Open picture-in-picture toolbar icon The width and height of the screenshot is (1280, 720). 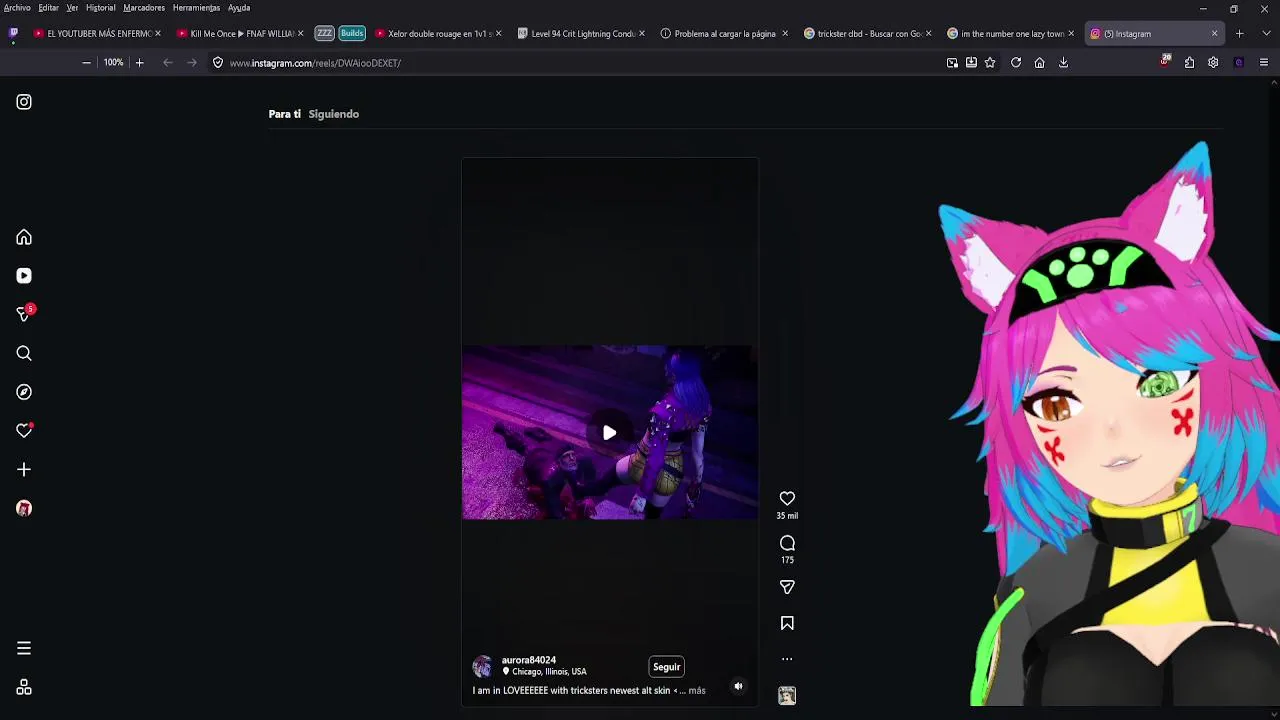(x=952, y=63)
